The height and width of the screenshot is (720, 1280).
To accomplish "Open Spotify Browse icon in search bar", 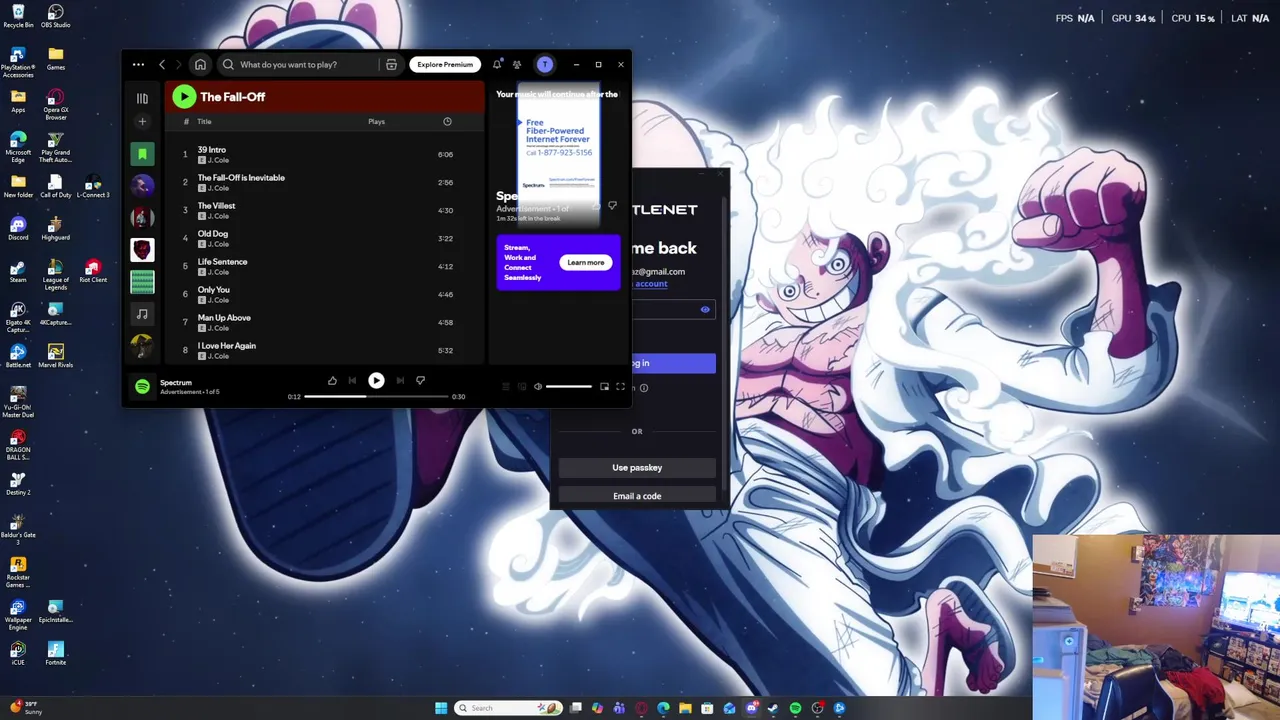I will (391, 64).
